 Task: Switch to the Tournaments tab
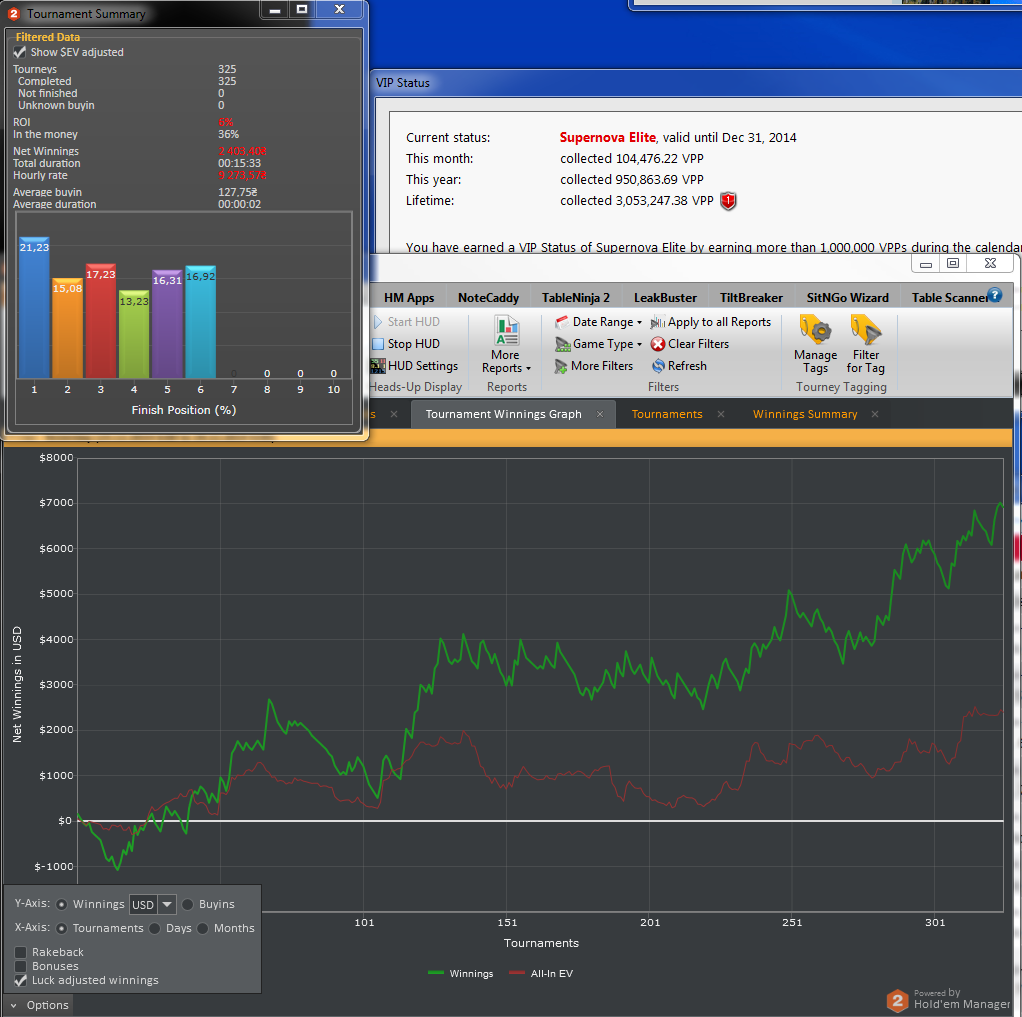(667, 414)
